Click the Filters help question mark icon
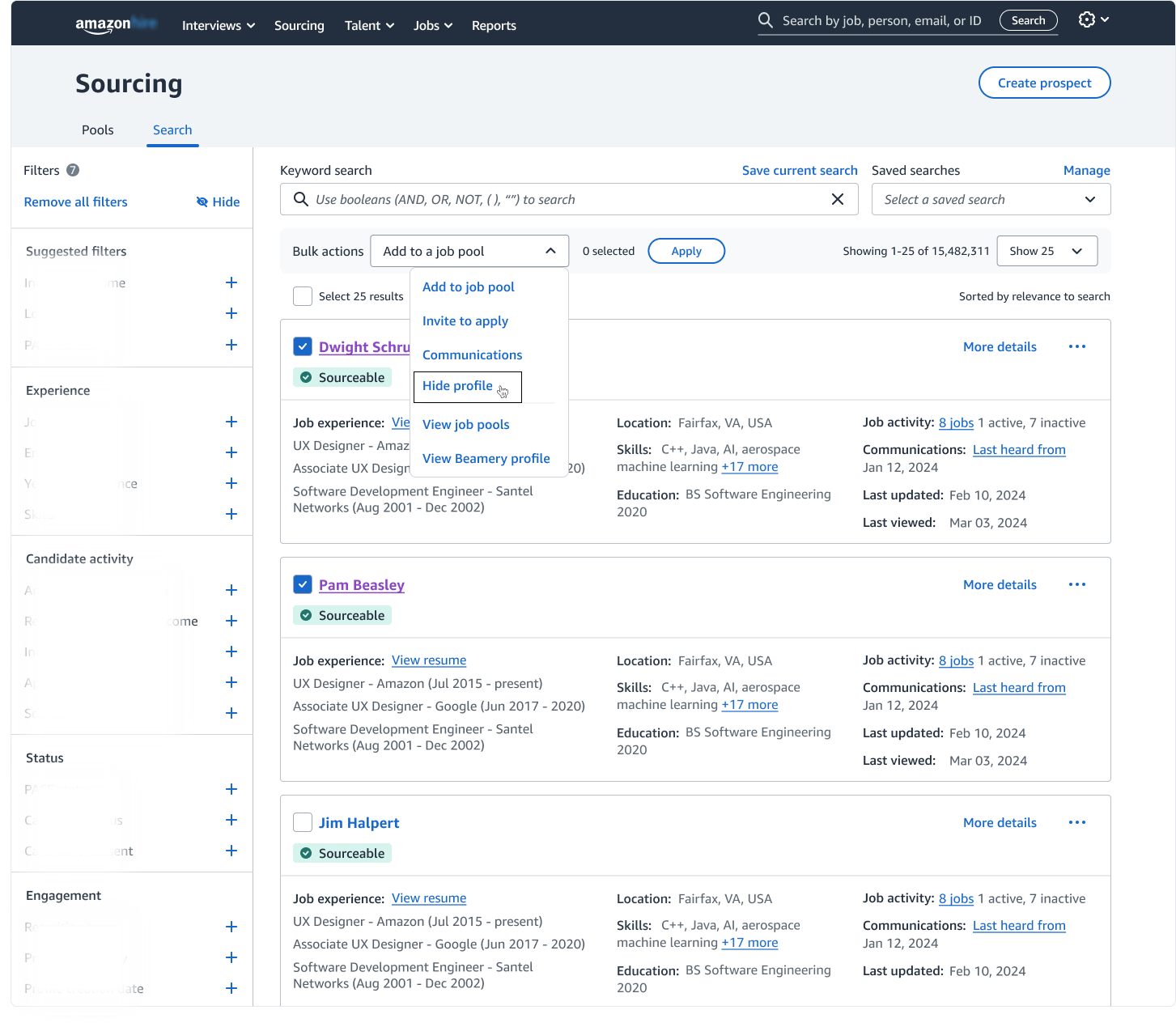 (x=73, y=170)
